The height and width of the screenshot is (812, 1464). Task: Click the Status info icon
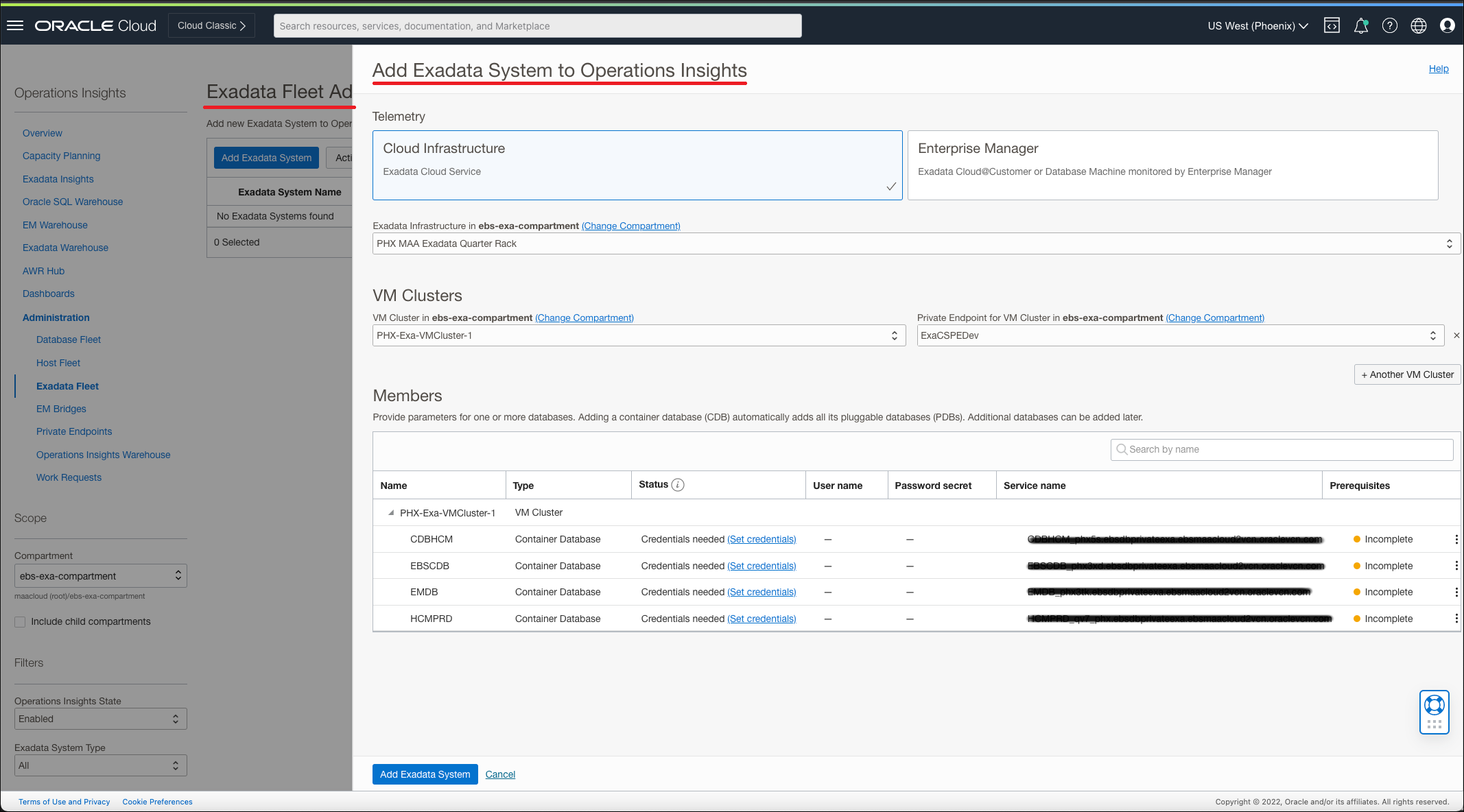coord(678,485)
